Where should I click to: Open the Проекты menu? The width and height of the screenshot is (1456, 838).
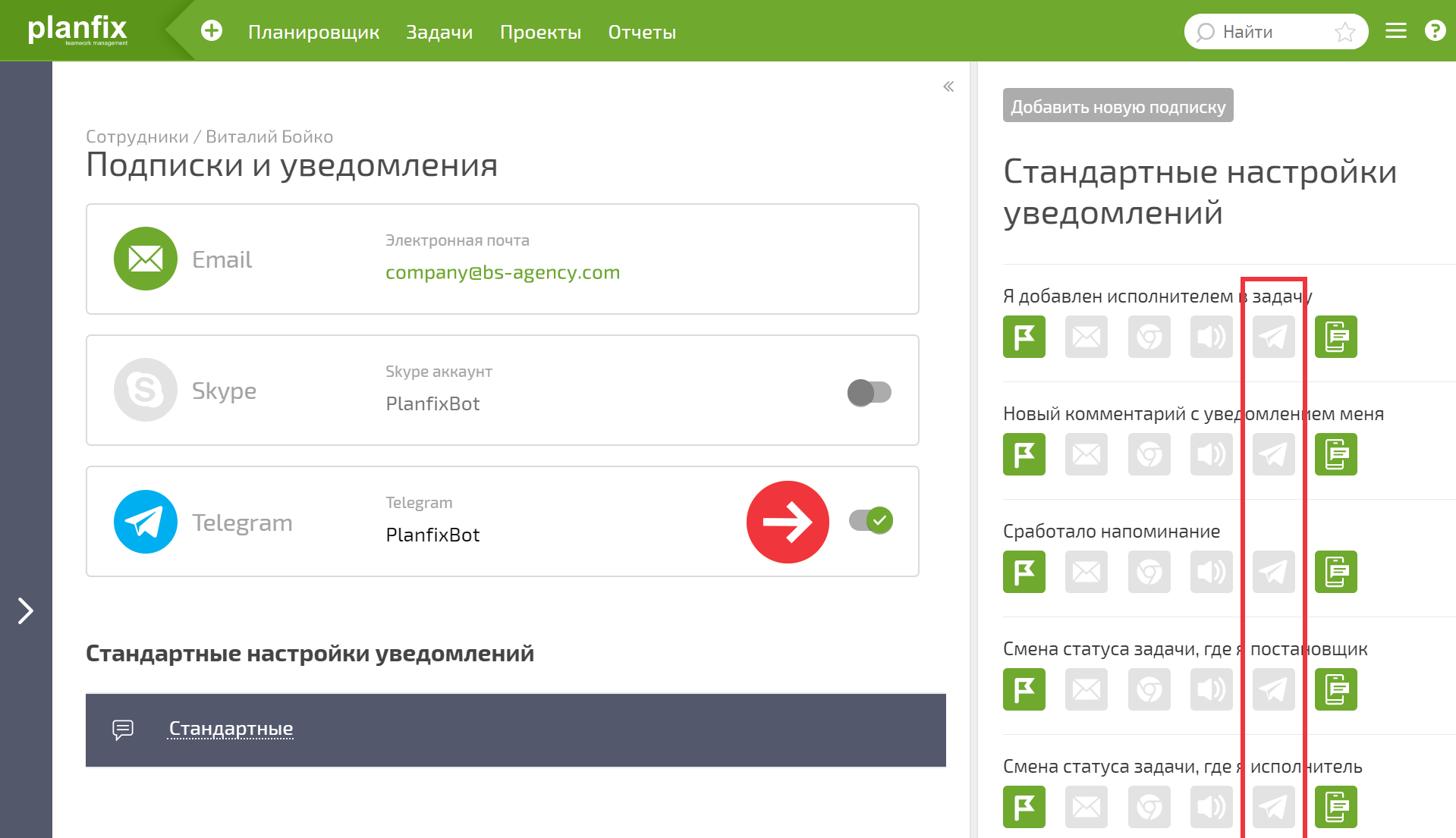pyautogui.click(x=540, y=32)
